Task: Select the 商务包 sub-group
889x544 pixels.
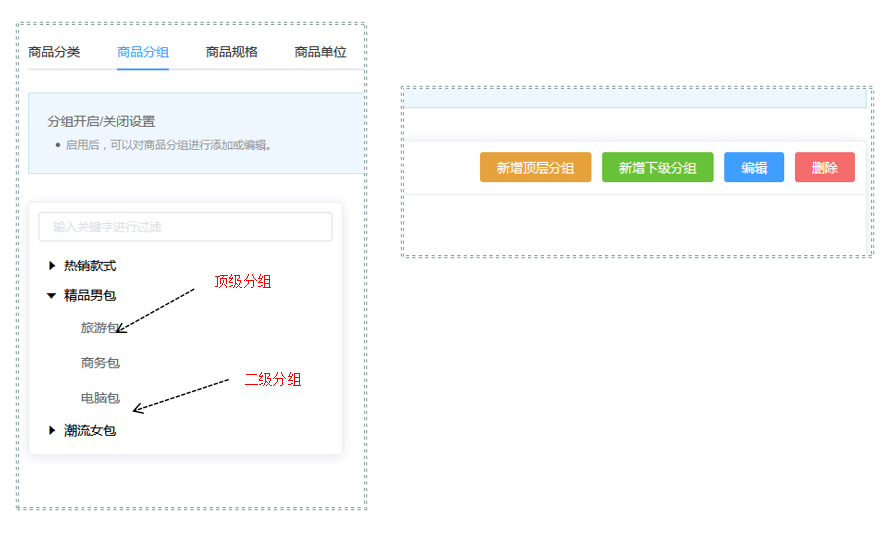Action: point(100,363)
